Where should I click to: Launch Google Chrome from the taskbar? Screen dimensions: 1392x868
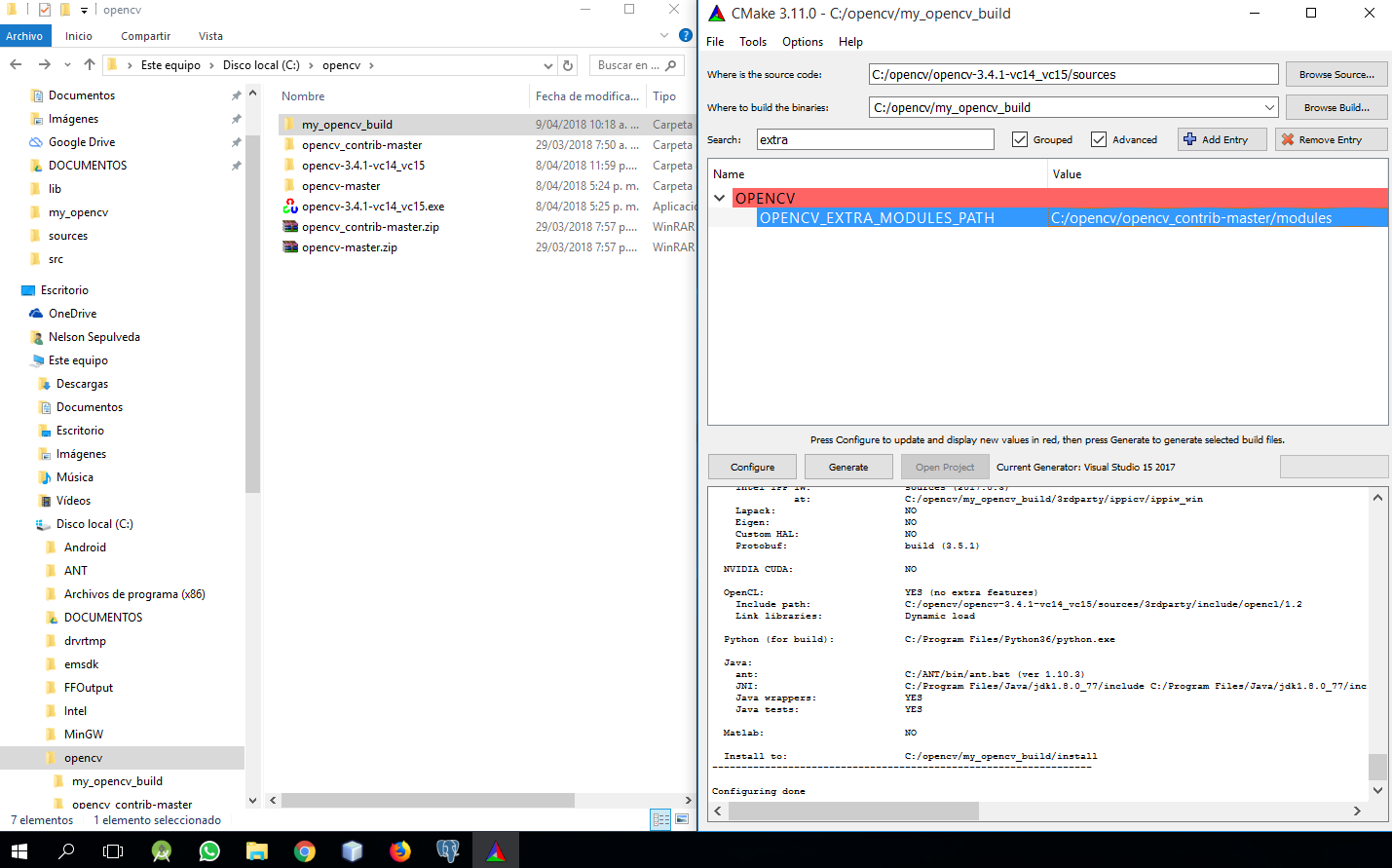tap(305, 851)
